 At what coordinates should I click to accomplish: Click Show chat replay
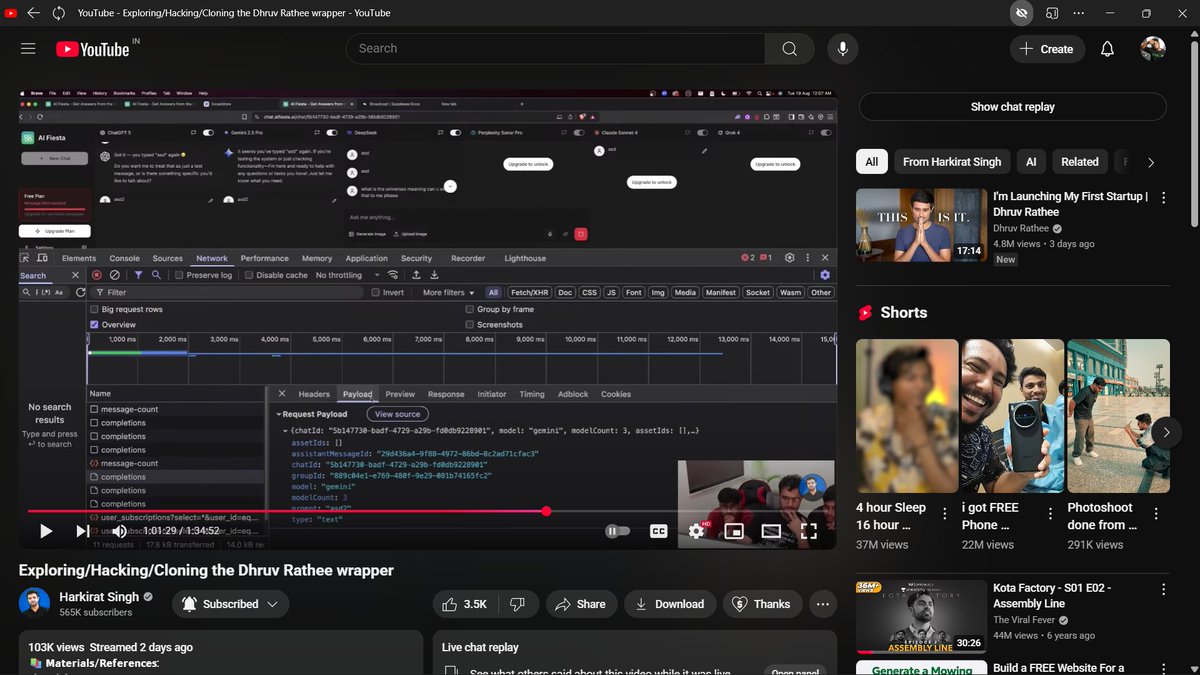(x=1012, y=107)
